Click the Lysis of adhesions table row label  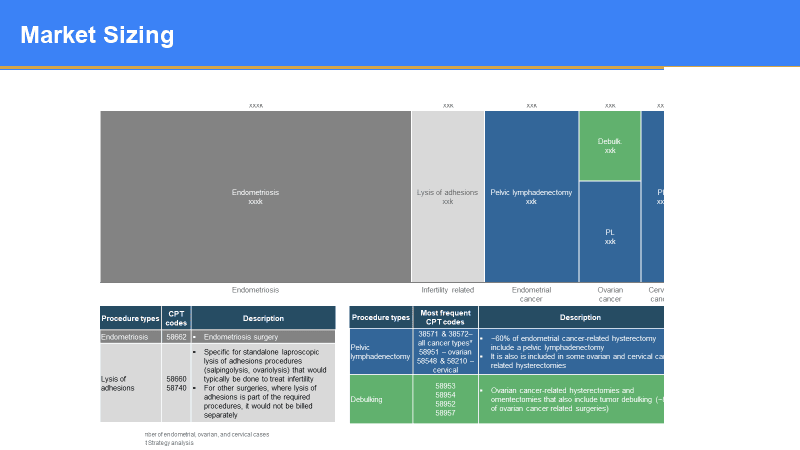[x=130, y=383]
